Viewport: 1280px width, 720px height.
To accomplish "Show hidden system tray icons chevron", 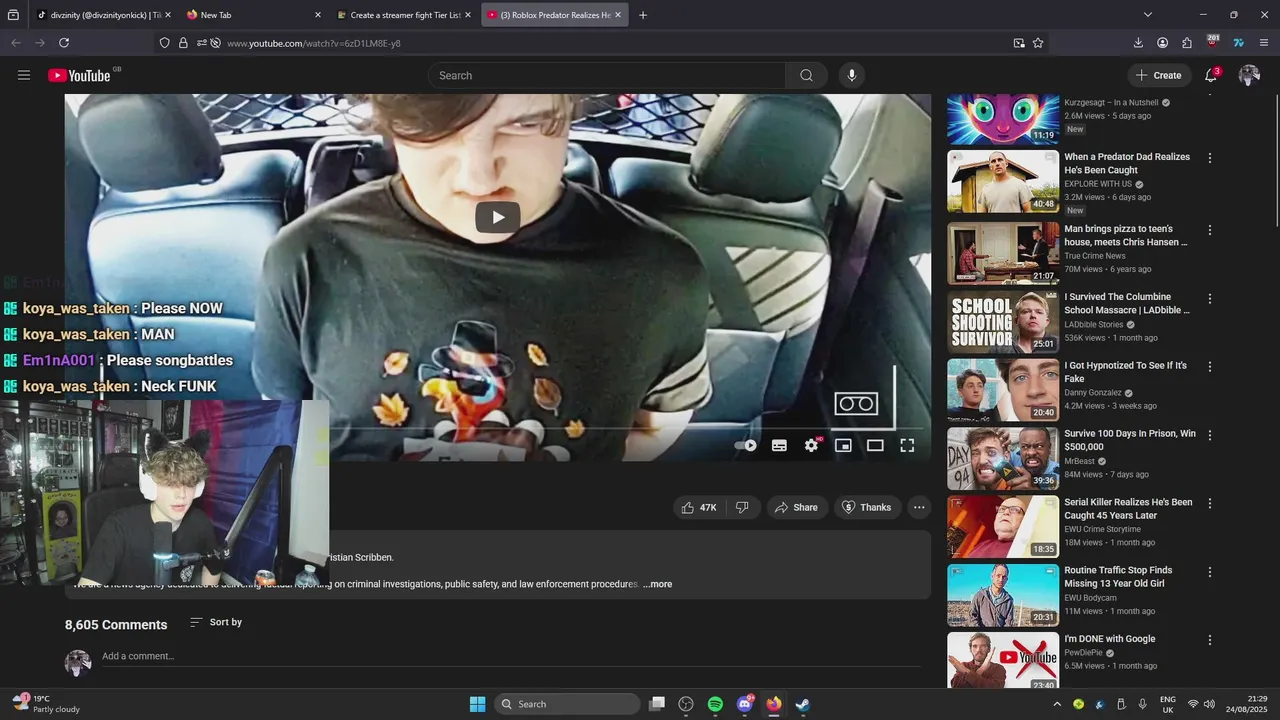I will [x=1057, y=704].
